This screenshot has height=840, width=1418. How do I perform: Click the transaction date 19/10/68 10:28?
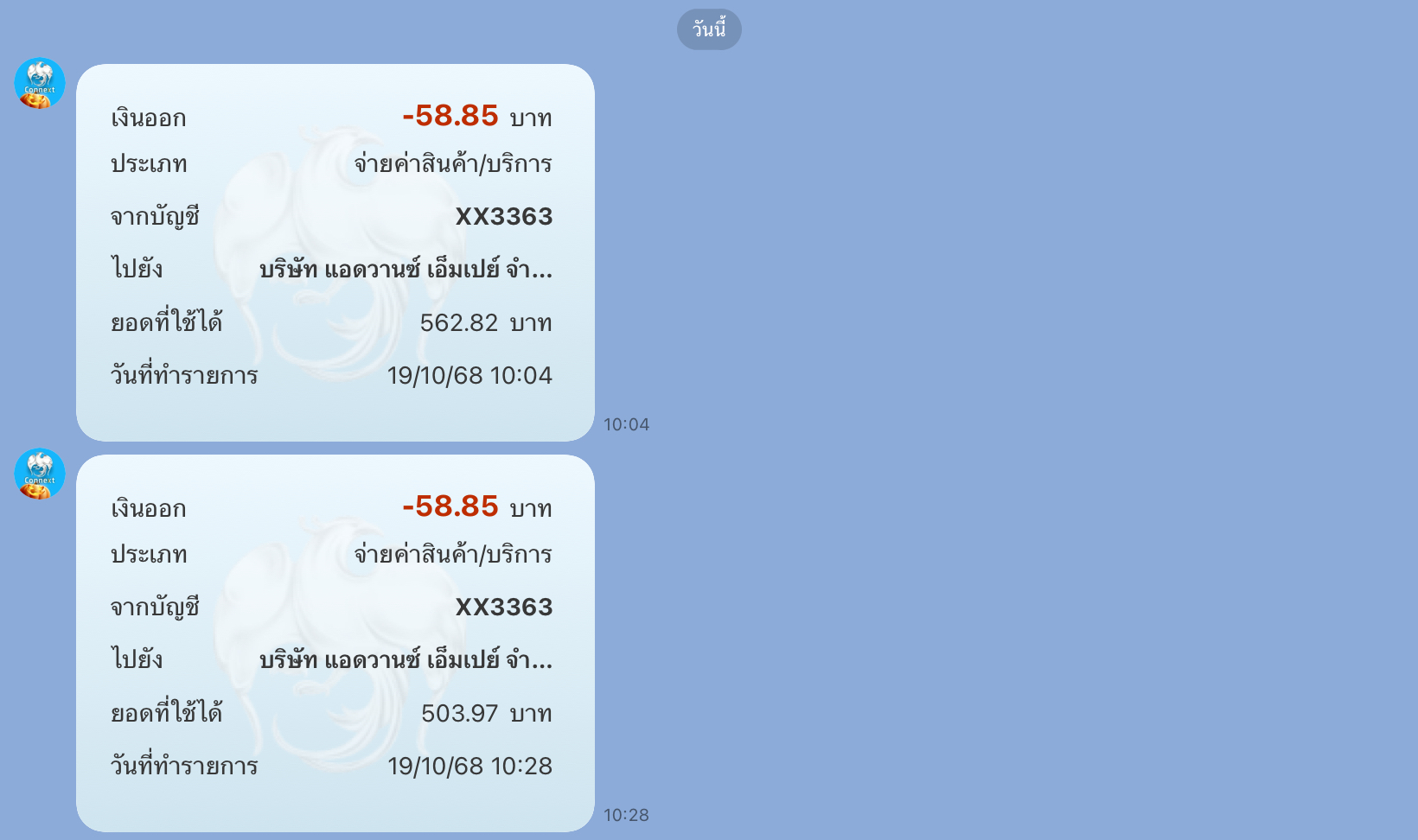pyautogui.click(x=469, y=766)
